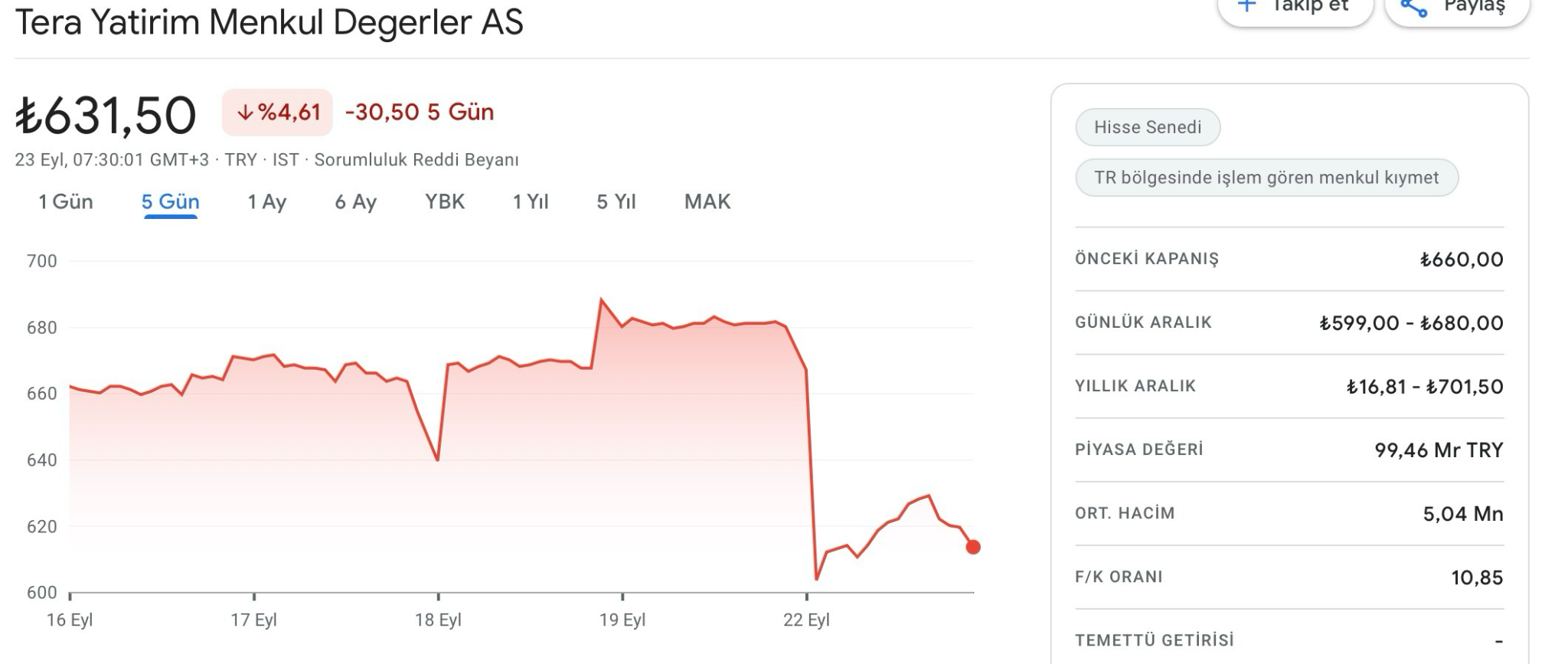Click the 18 Eyl date axis label
The image size is (1568, 664).
438,620
